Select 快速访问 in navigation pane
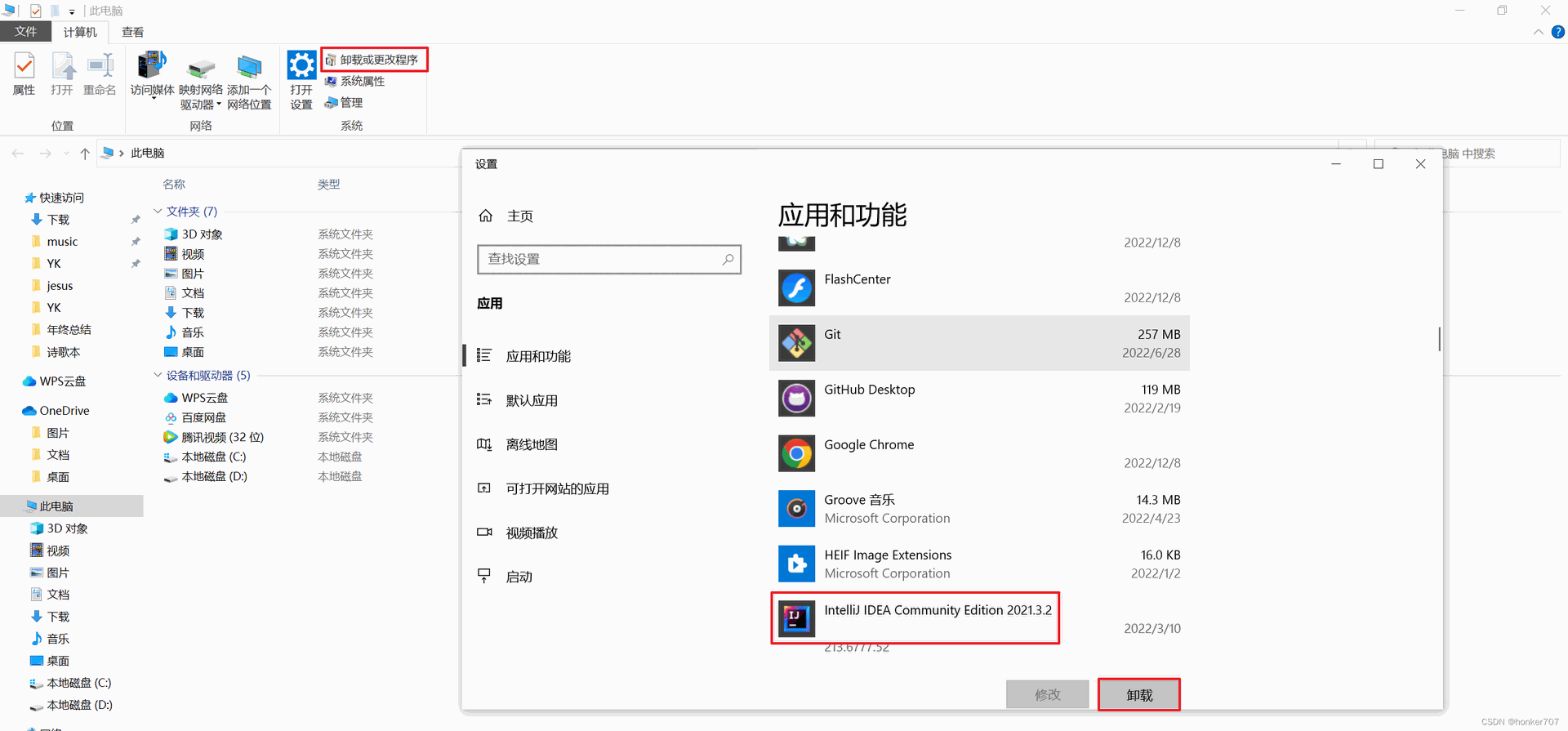Screen dimensions: 1568x731 click(x=54, y=198)
